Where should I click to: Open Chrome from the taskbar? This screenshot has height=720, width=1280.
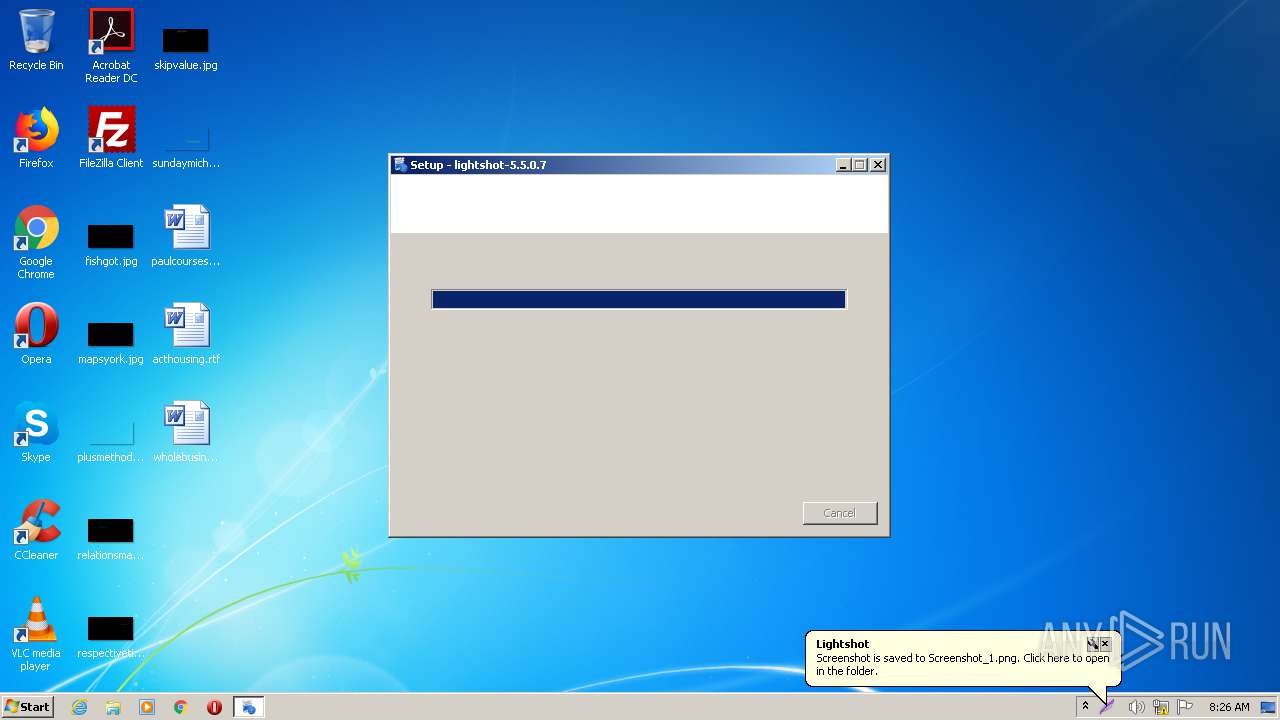pos(181,707)
